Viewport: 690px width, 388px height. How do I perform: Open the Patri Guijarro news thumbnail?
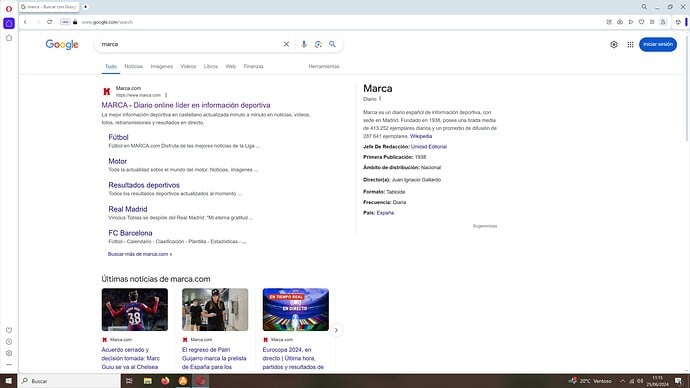coord(215,310)
